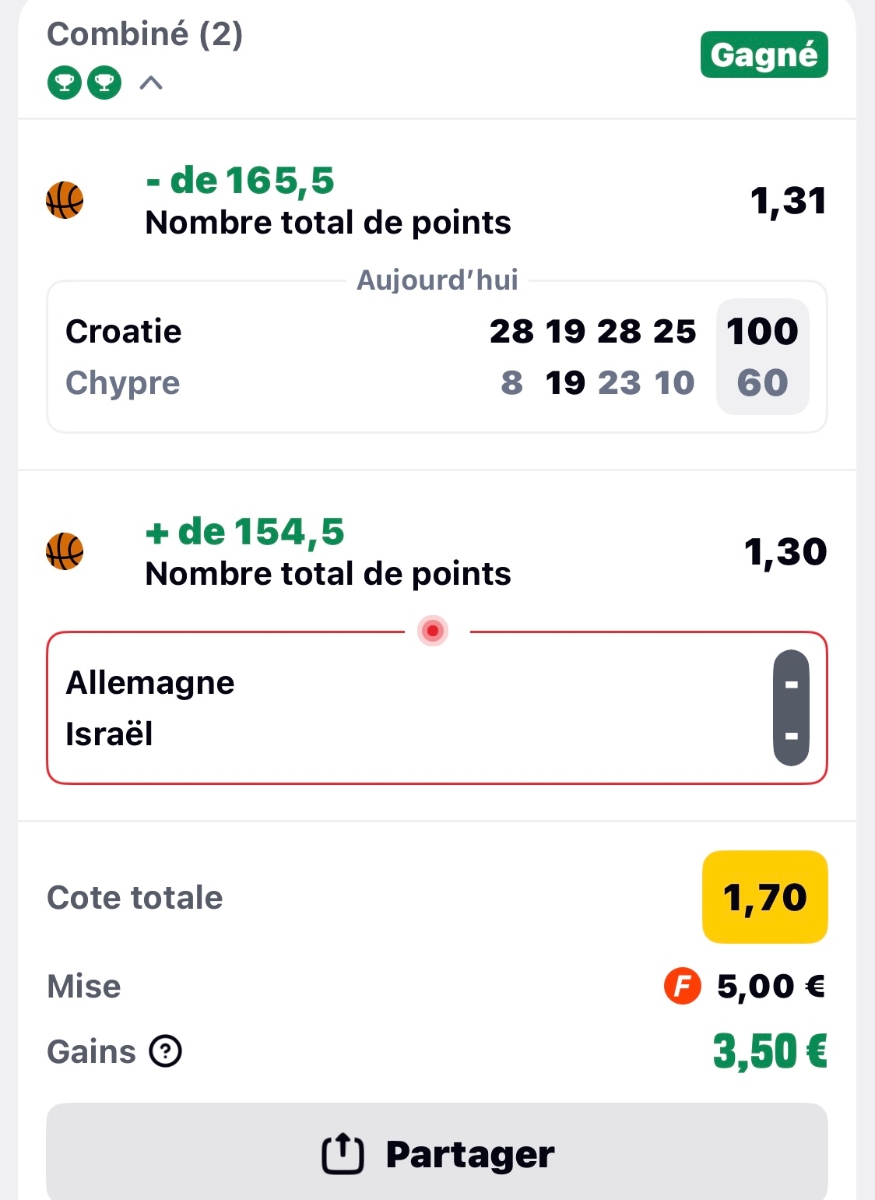Open the Allemagne vs Israël live match
The image size is (875, 1200).
(x=437, y=708)
